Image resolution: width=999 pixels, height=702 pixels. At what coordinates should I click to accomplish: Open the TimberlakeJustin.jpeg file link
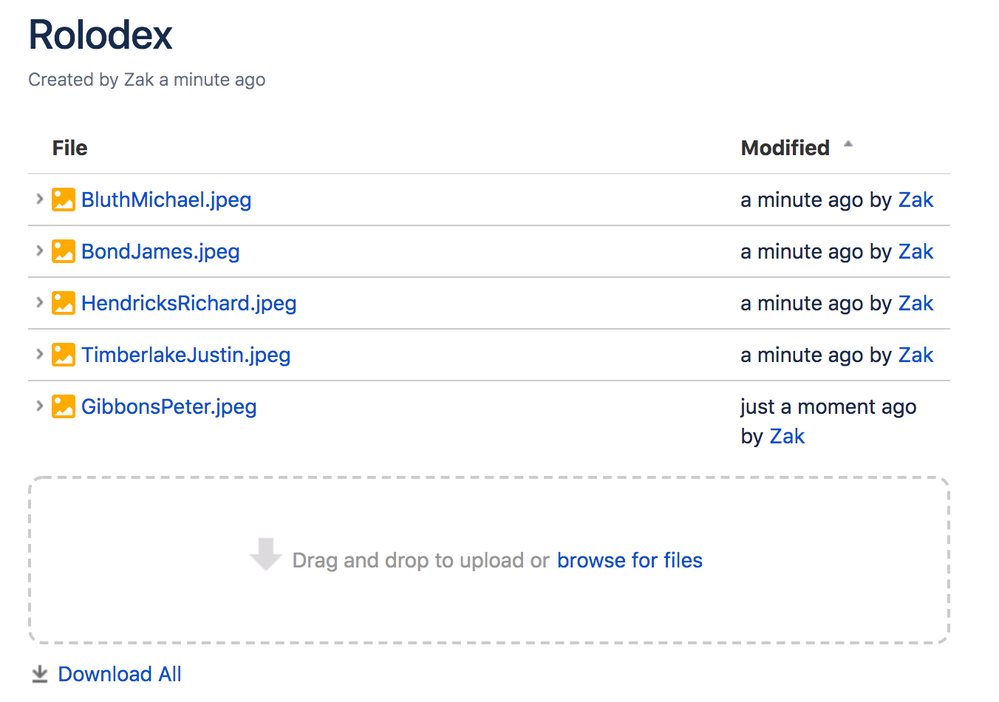coord(186,355)
